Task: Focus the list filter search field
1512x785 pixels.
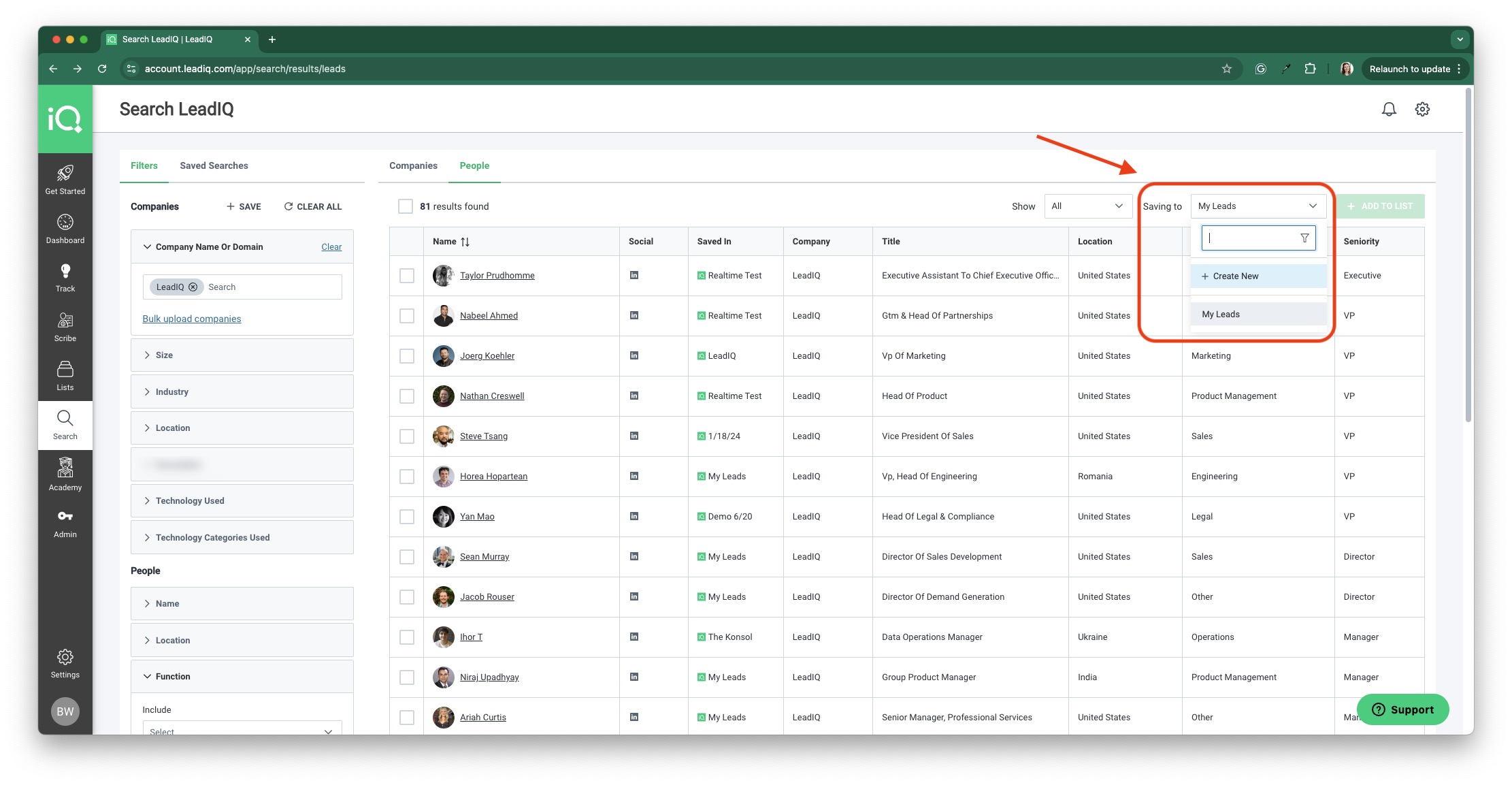Action: pyautogui.click(x=1258, y=238)
